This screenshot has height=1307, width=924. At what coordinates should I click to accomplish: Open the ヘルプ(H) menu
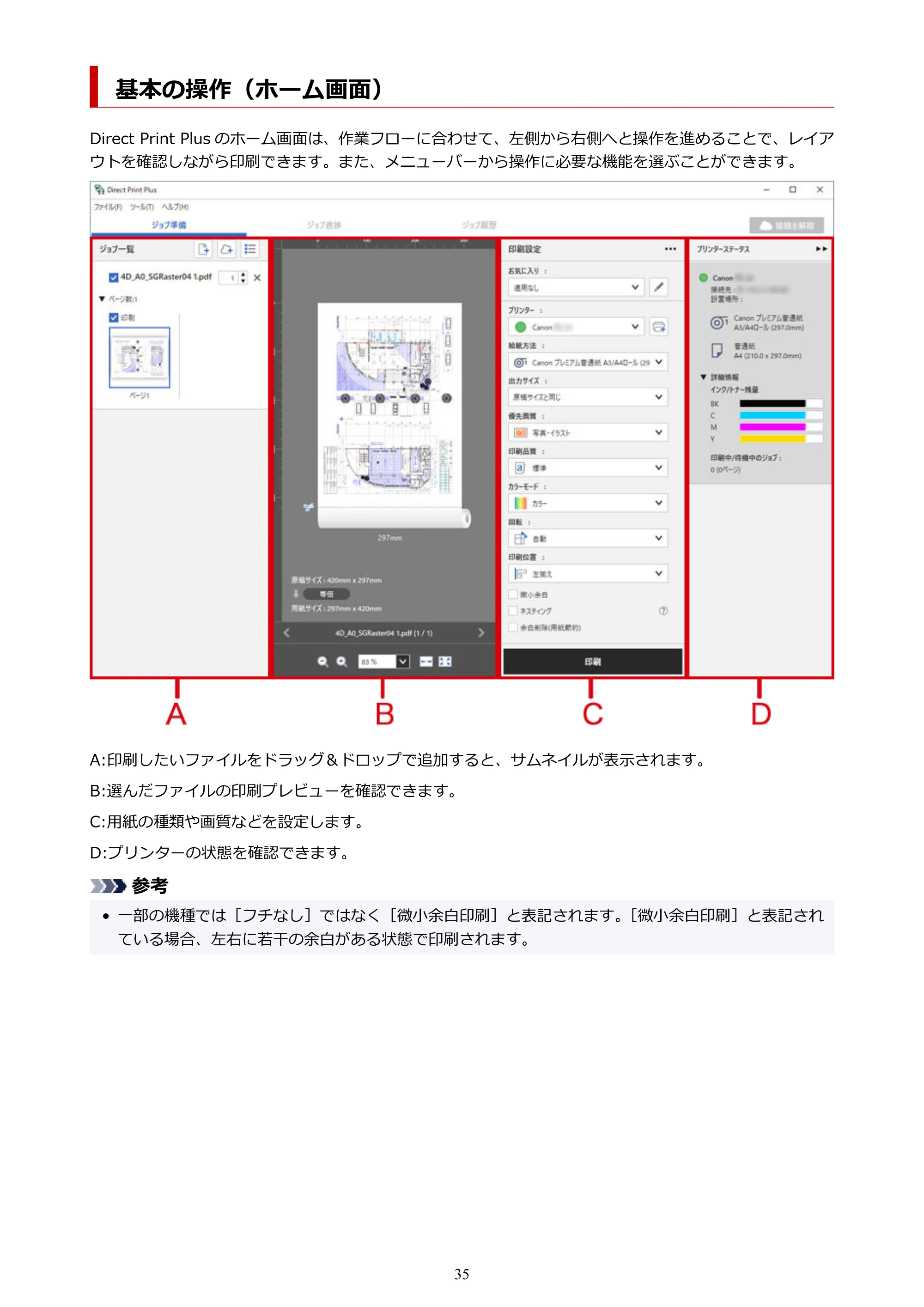point(175,207)
